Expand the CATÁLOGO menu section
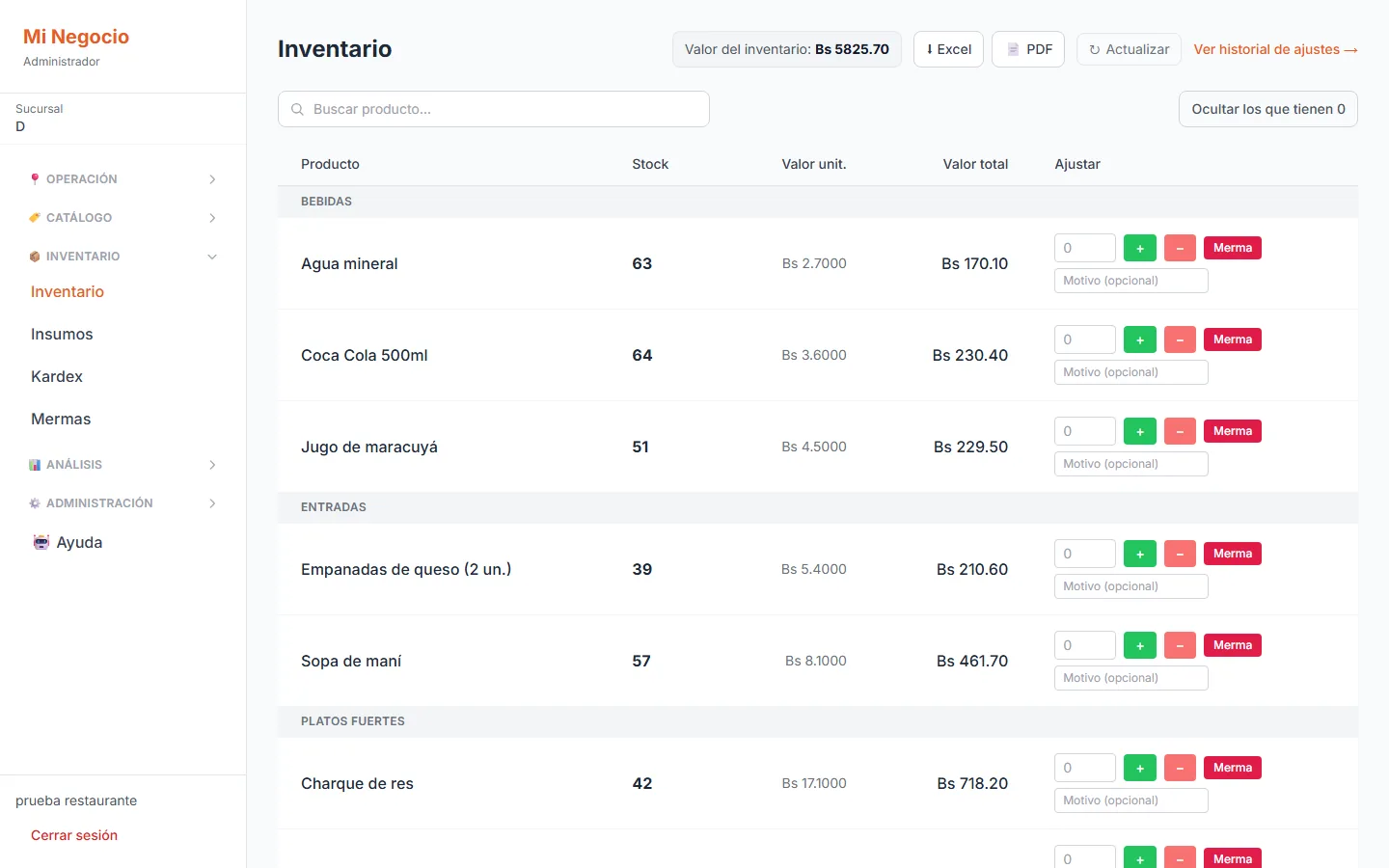 (x=123, y=218)
